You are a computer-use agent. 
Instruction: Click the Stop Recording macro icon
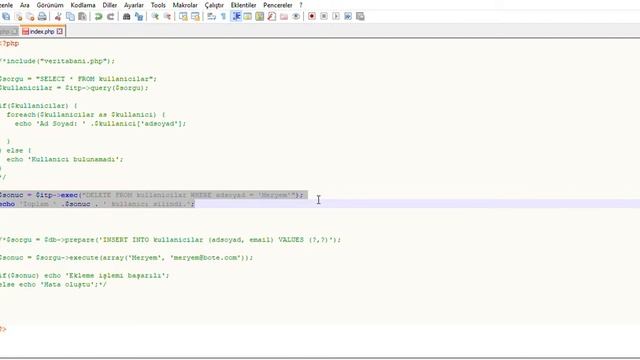click(324, 16)
